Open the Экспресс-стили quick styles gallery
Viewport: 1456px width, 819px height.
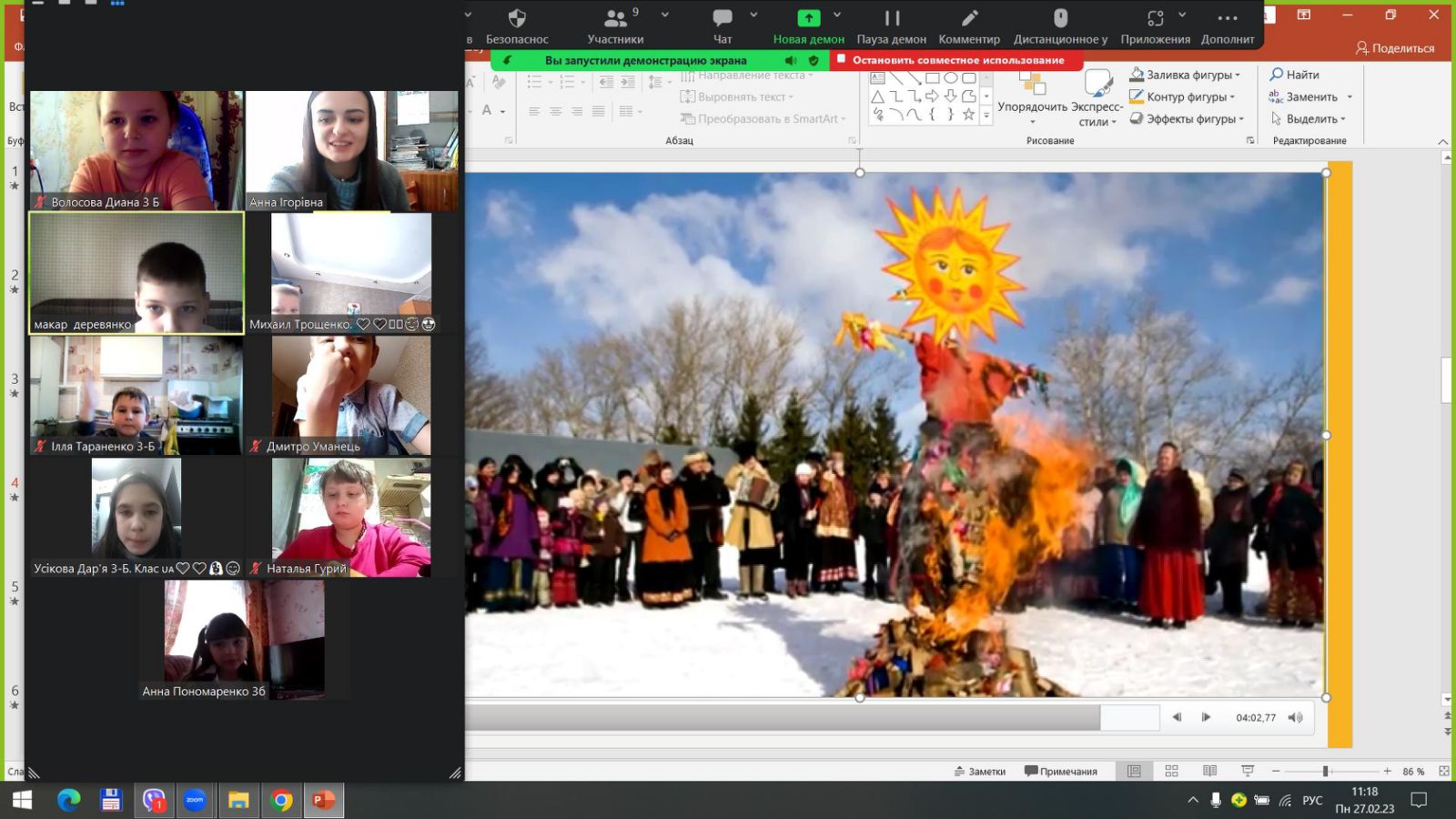pyautogui.click(x=1097, y=99)
